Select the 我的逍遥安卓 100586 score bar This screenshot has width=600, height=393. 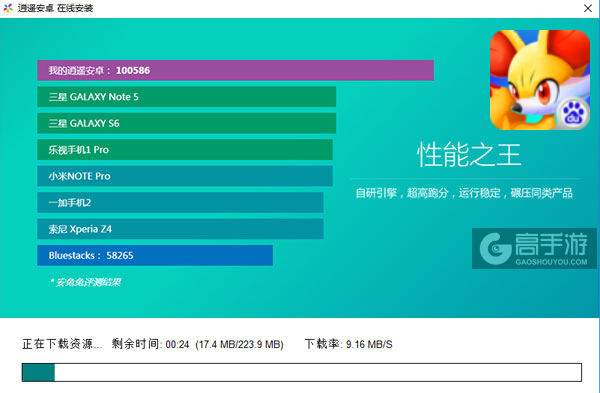(235, 70)
